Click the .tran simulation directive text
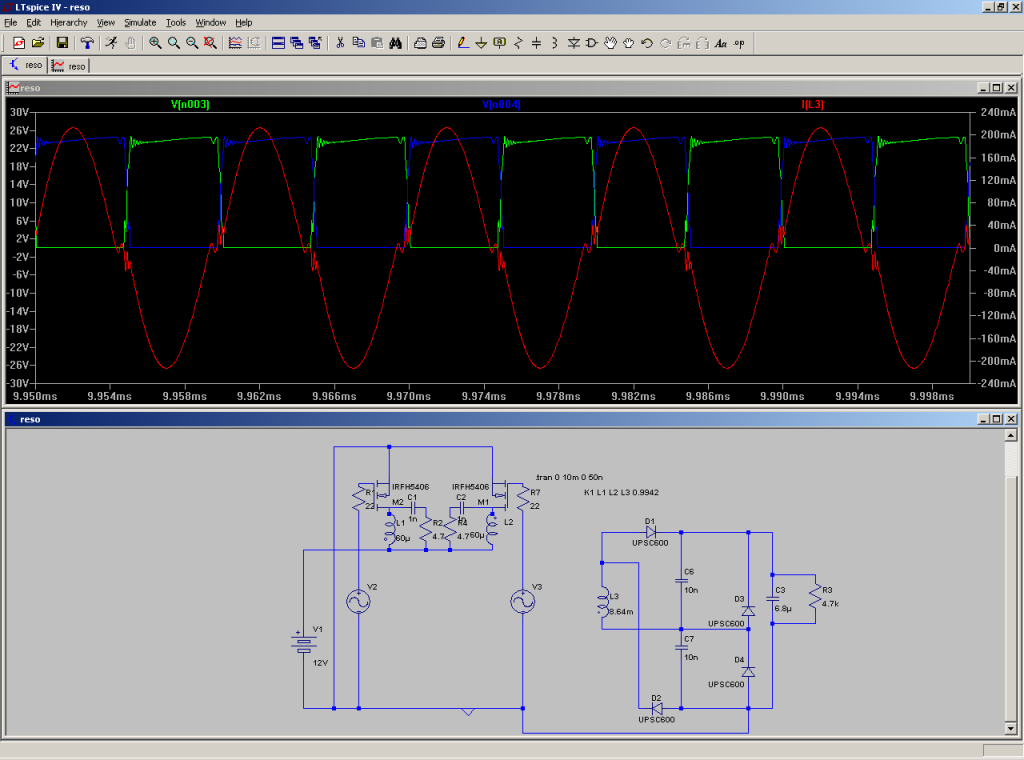This screenshot has width=1024, height=760. pyautogui.click(x=568, y=478)
